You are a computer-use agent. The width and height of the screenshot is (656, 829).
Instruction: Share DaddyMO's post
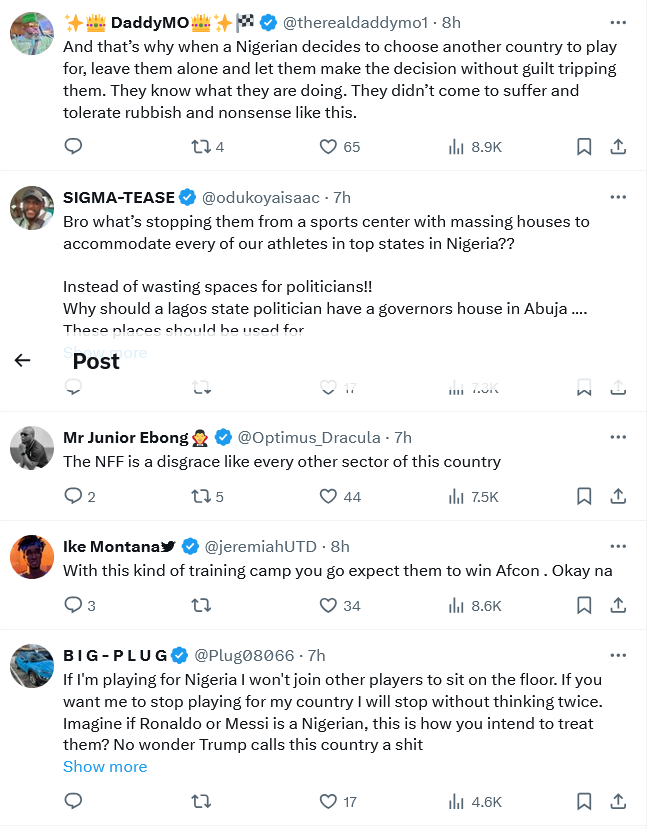pyautogui.click(x=618, y=147)
